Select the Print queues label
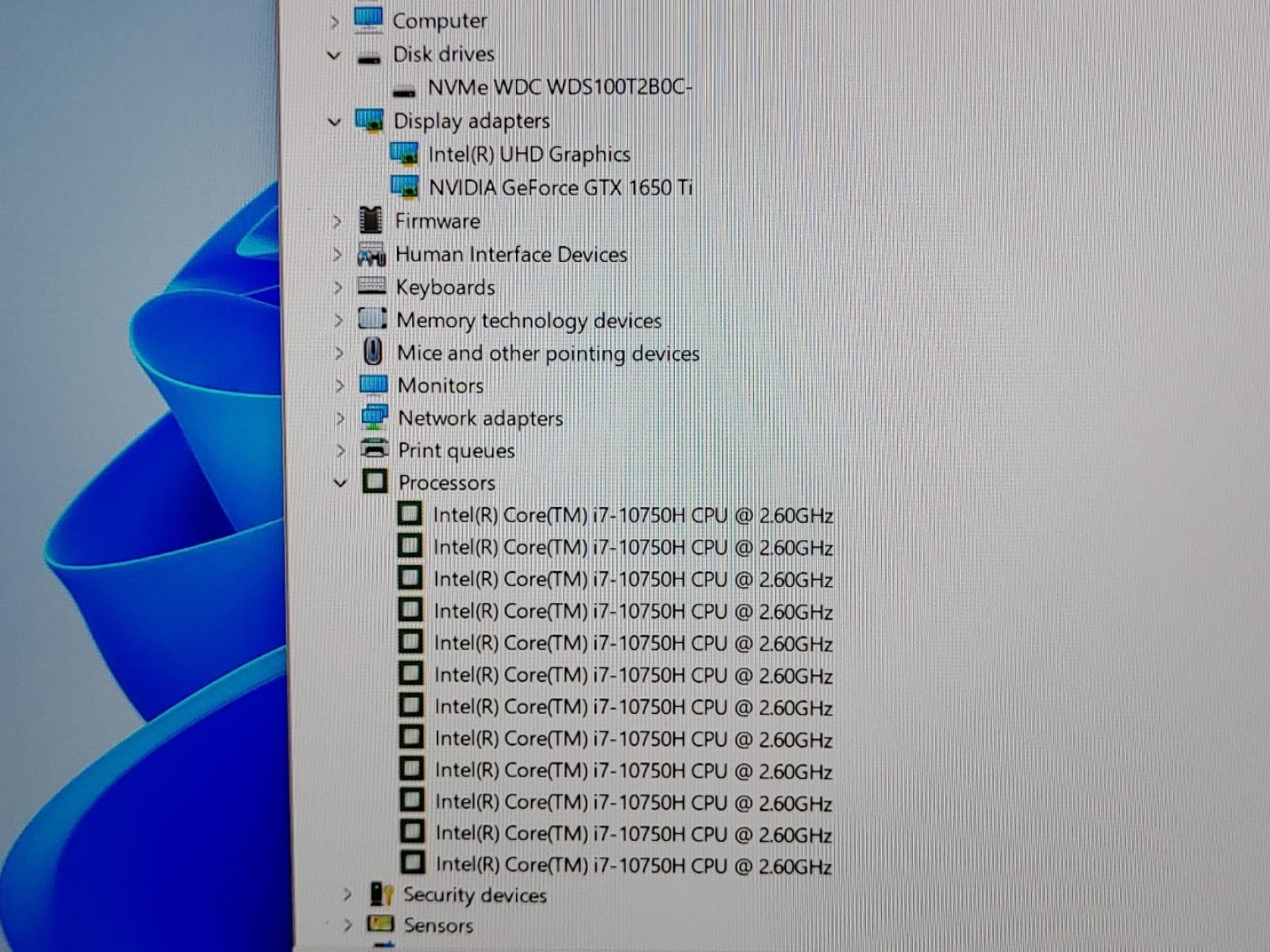This screenshot has height=952, width=1270. pos(456,451)
